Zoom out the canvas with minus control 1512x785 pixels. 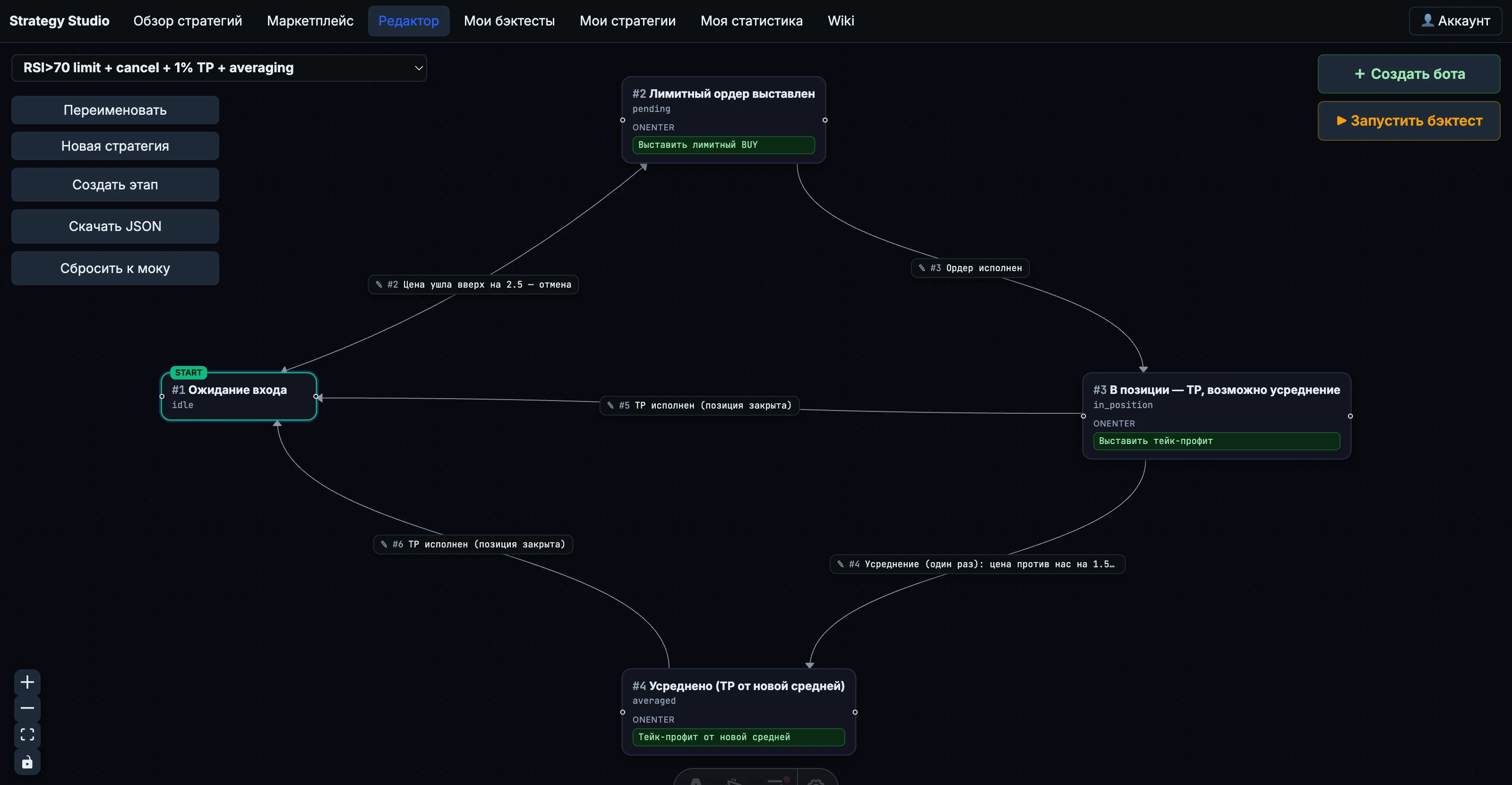27,708
